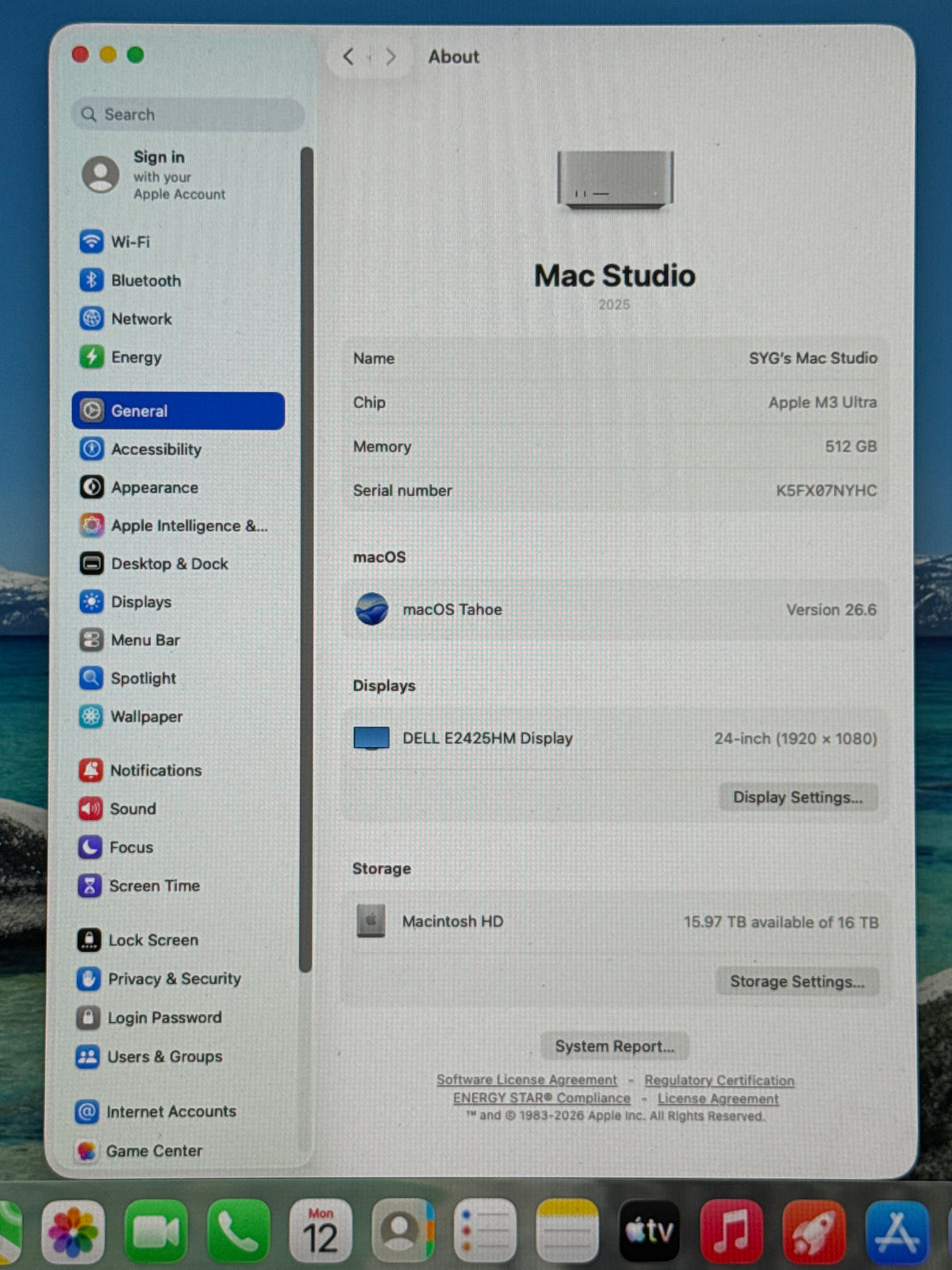This screenshot has height=1270, width=952.
Task: Click the 512 GB memory value
Action: point(850,446)
